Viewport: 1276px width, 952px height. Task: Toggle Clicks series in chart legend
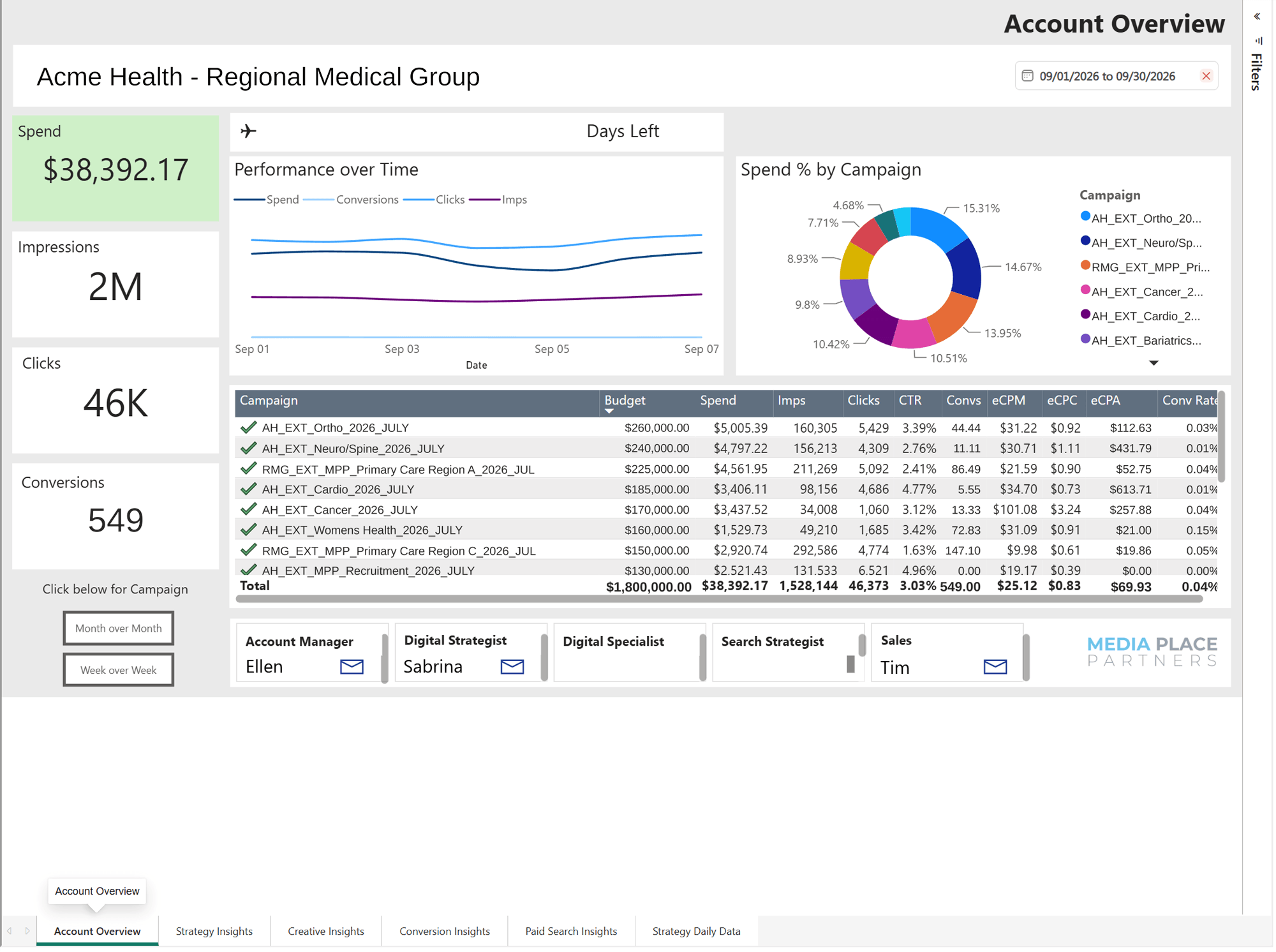point(434,200)
